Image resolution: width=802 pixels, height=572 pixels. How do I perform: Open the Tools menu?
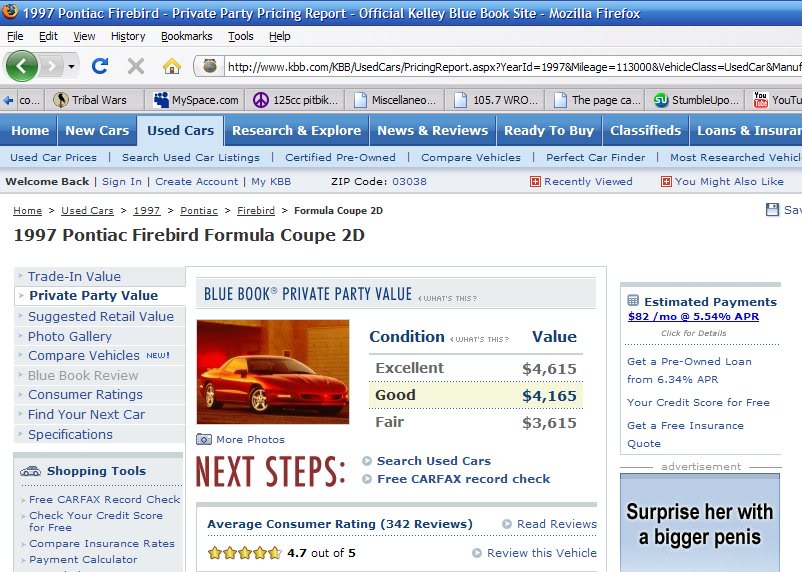click(240, 36)
